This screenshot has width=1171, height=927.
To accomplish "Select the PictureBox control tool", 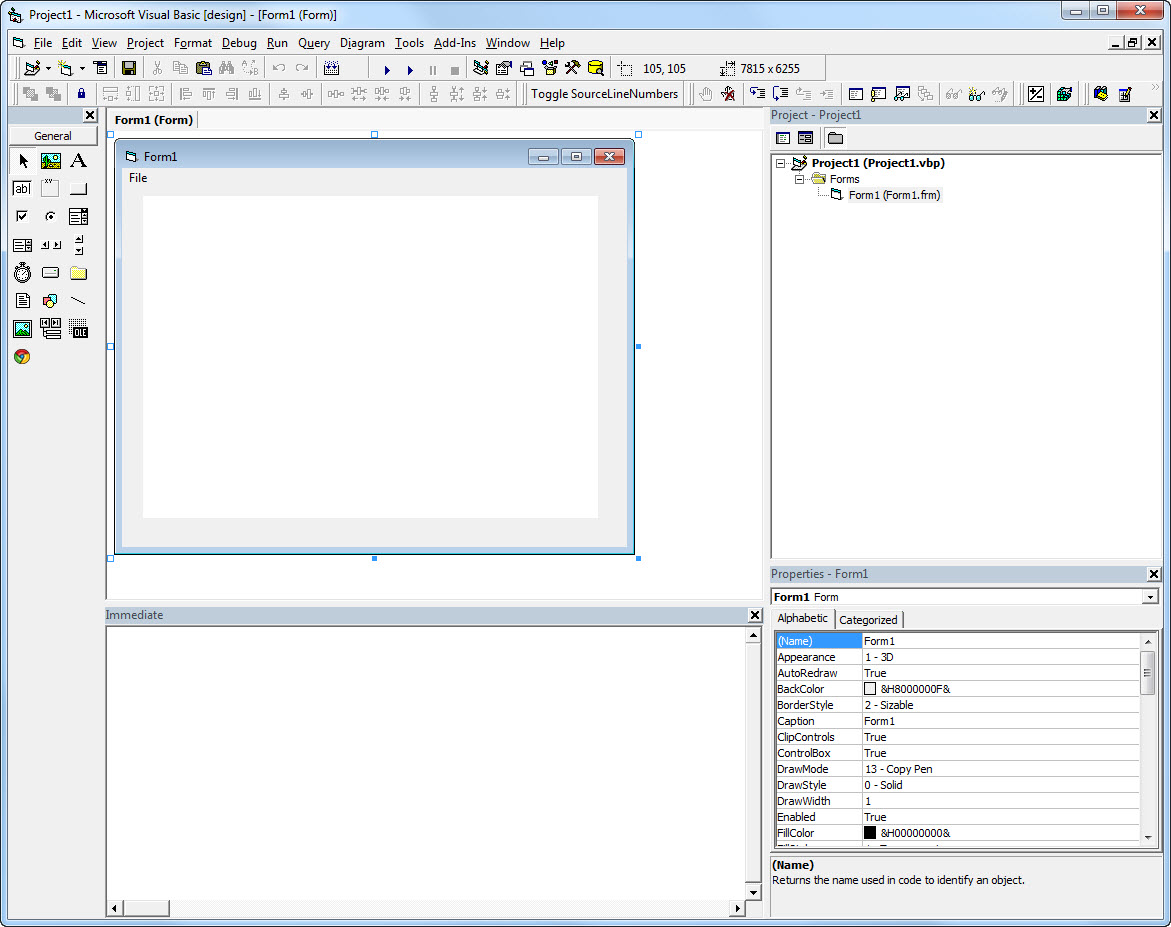I will 51,161.
